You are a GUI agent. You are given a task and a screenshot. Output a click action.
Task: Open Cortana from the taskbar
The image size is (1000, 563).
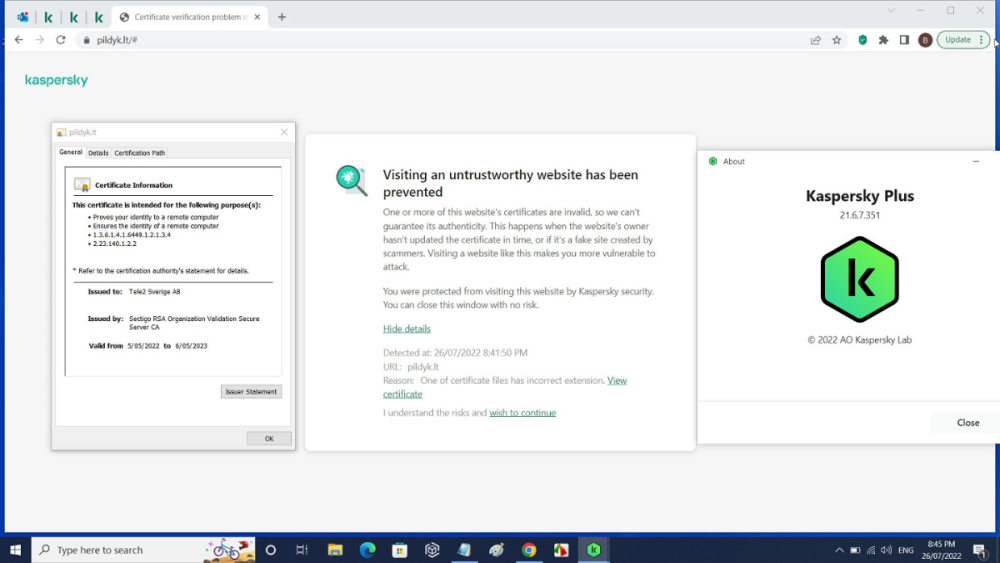(x=270, y=550)
